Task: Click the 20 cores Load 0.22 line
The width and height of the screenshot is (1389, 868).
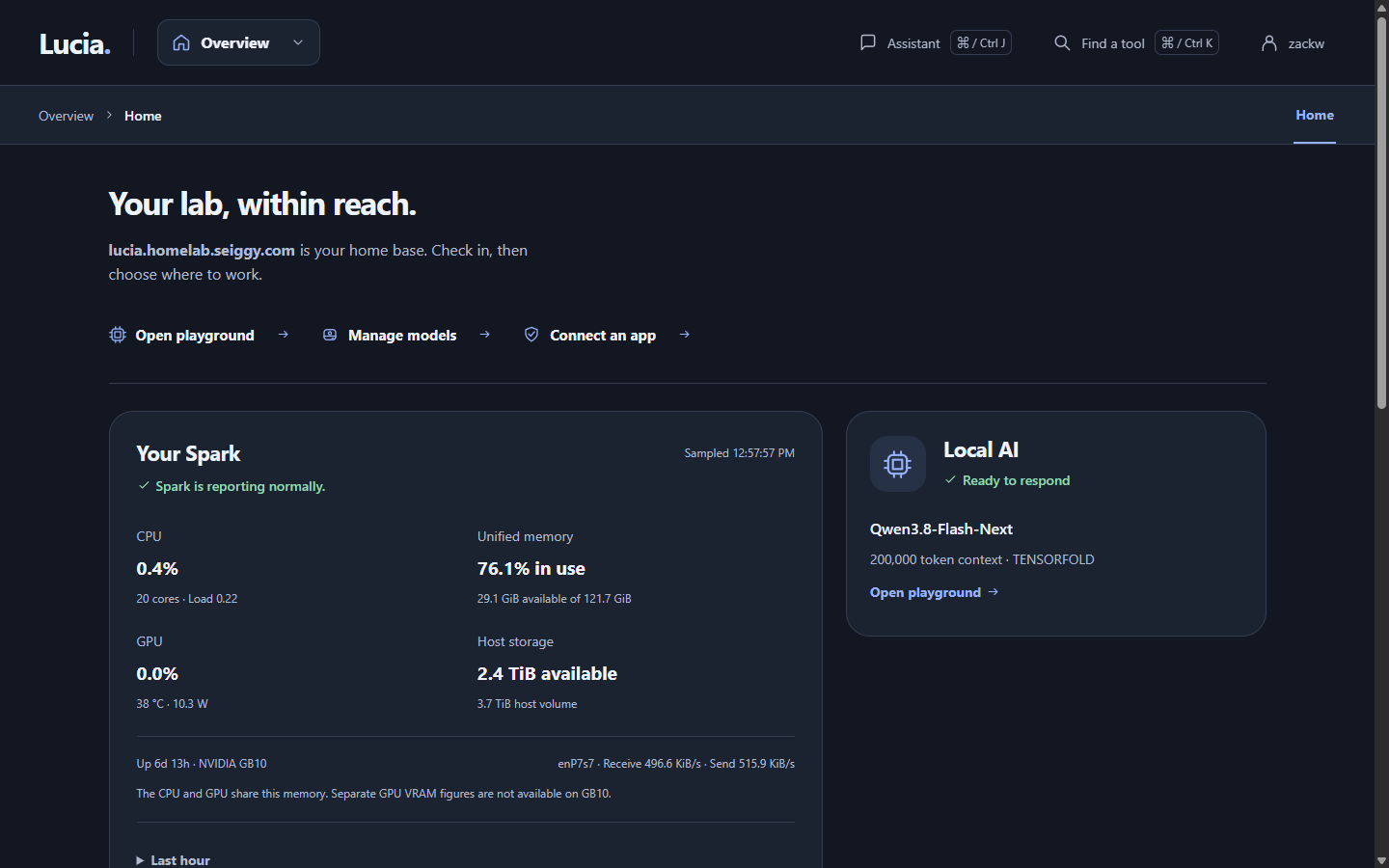Action: click(x=187, y=599)
